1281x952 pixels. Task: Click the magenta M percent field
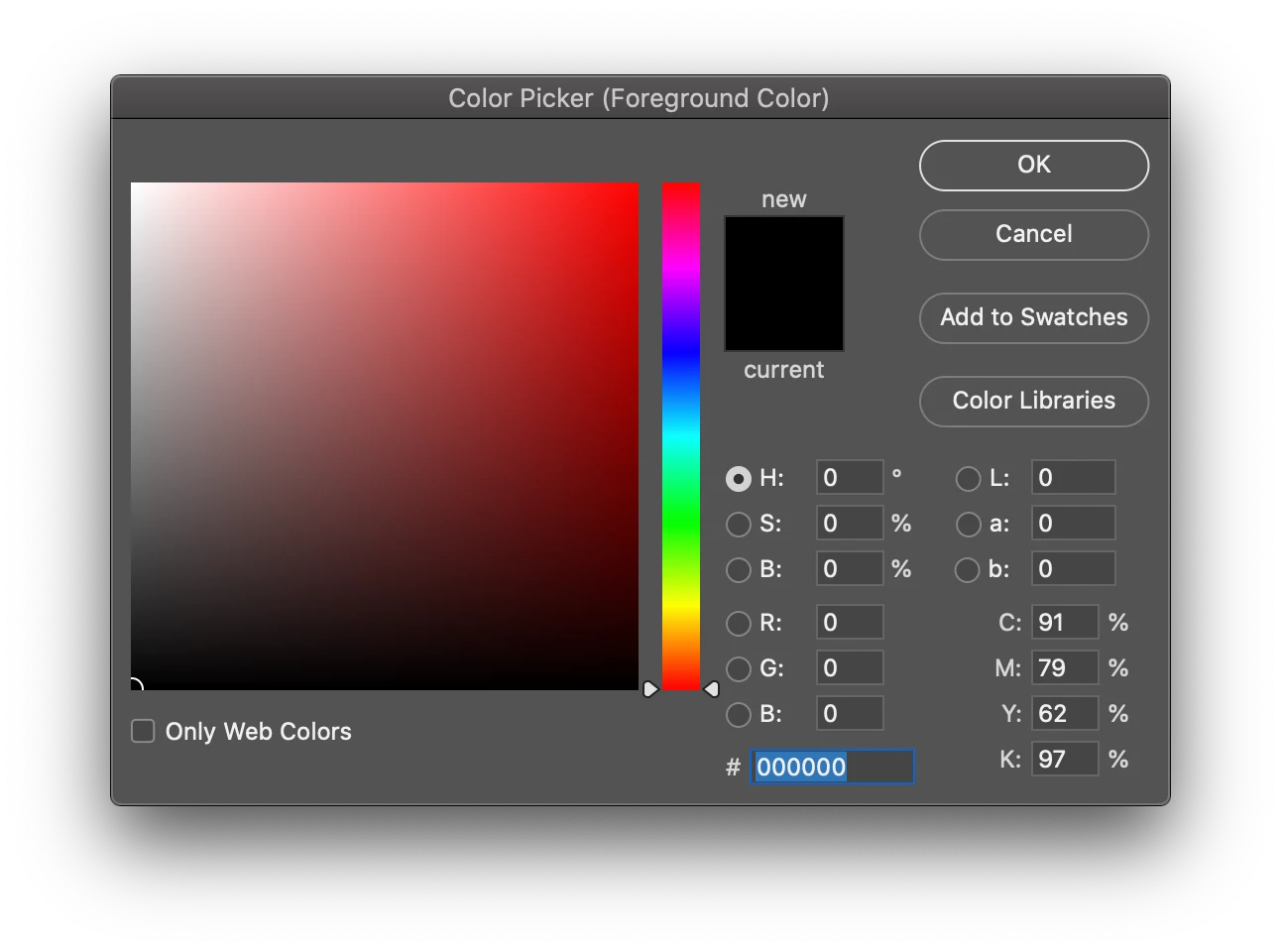[x=1065, y=668]
